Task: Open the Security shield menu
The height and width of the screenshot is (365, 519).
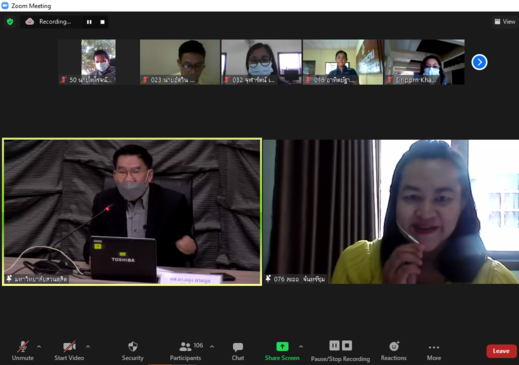Action: point(133,351)
